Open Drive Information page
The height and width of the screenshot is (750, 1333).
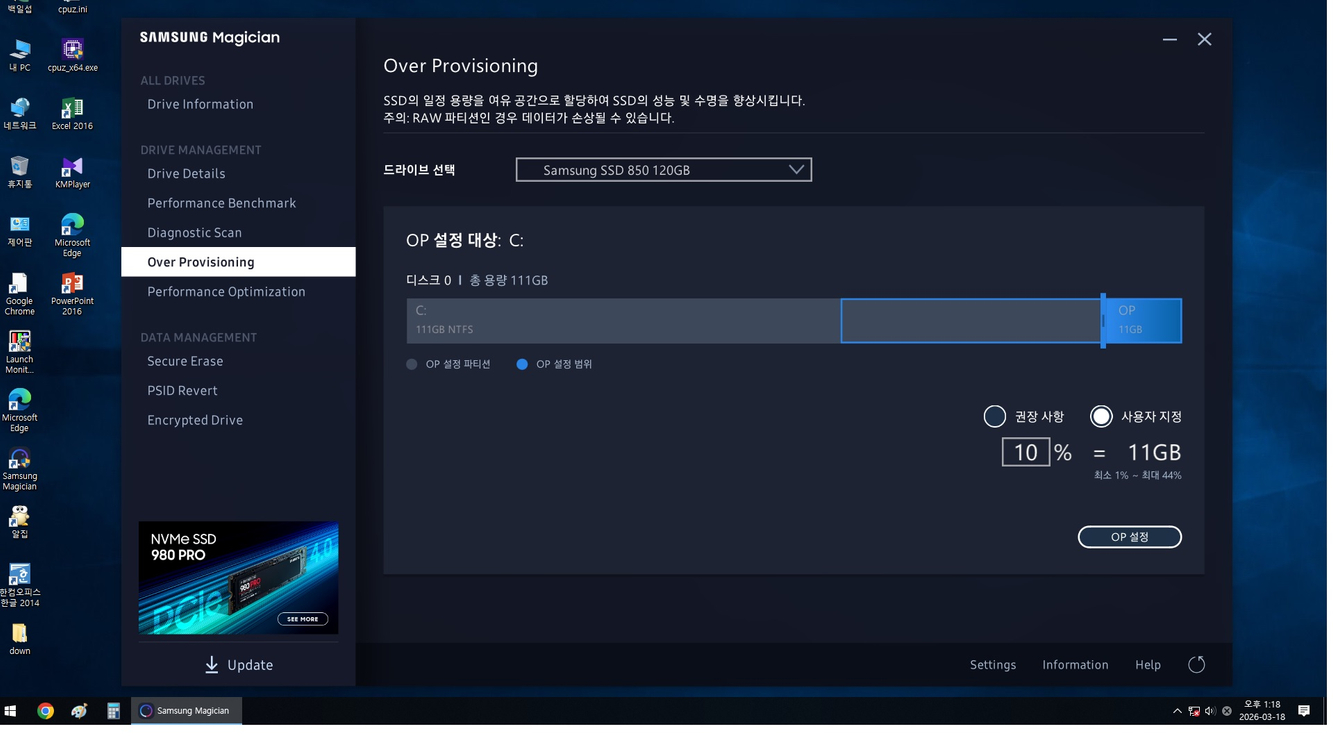point(201,105)
